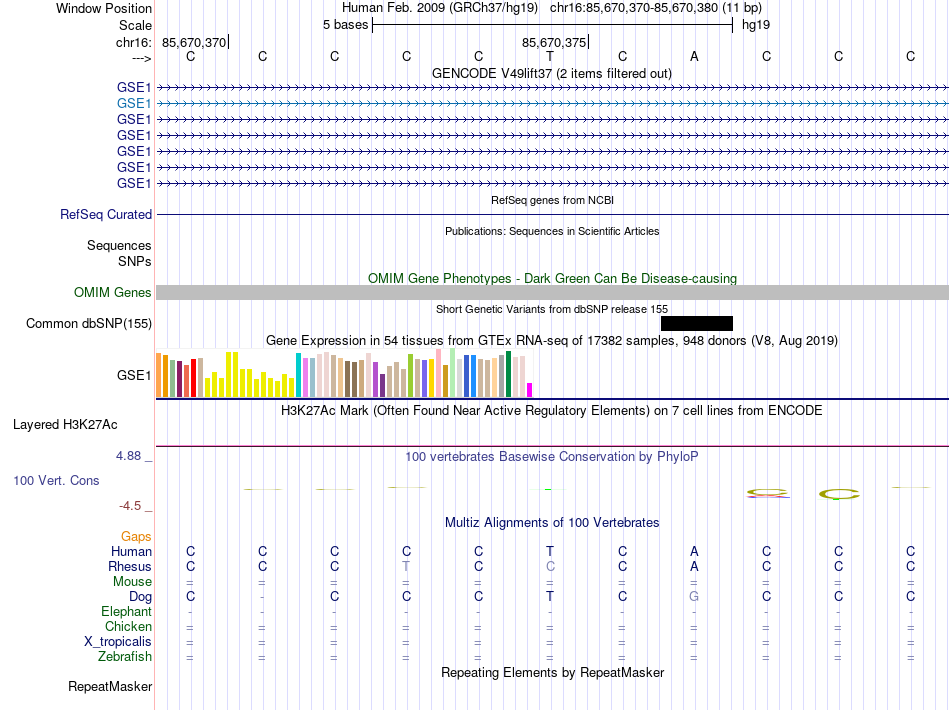Click the 100 Vert. Cons track label

[56, 480]
